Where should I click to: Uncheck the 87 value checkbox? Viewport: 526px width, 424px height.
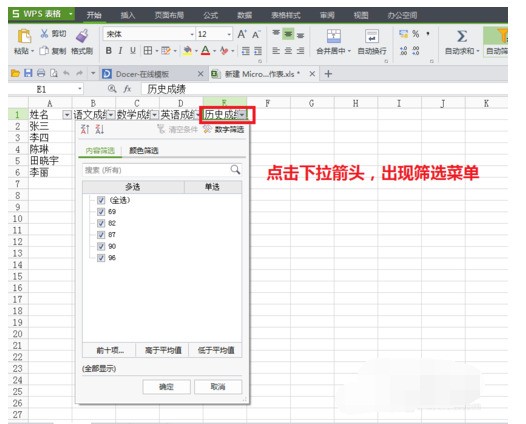pos(101,234)
